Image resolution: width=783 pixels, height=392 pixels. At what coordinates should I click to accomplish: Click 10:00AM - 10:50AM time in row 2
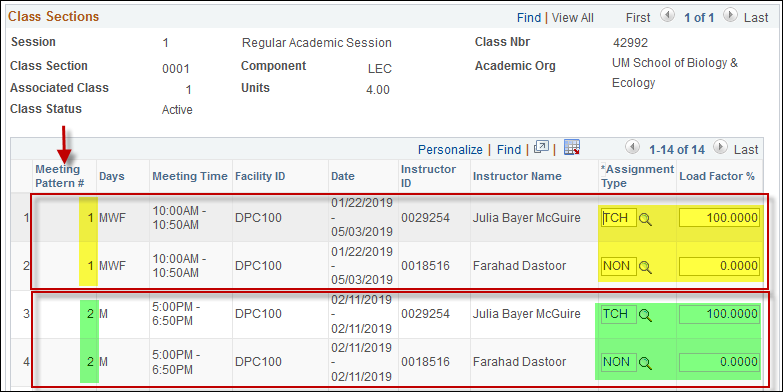point(179,266)
